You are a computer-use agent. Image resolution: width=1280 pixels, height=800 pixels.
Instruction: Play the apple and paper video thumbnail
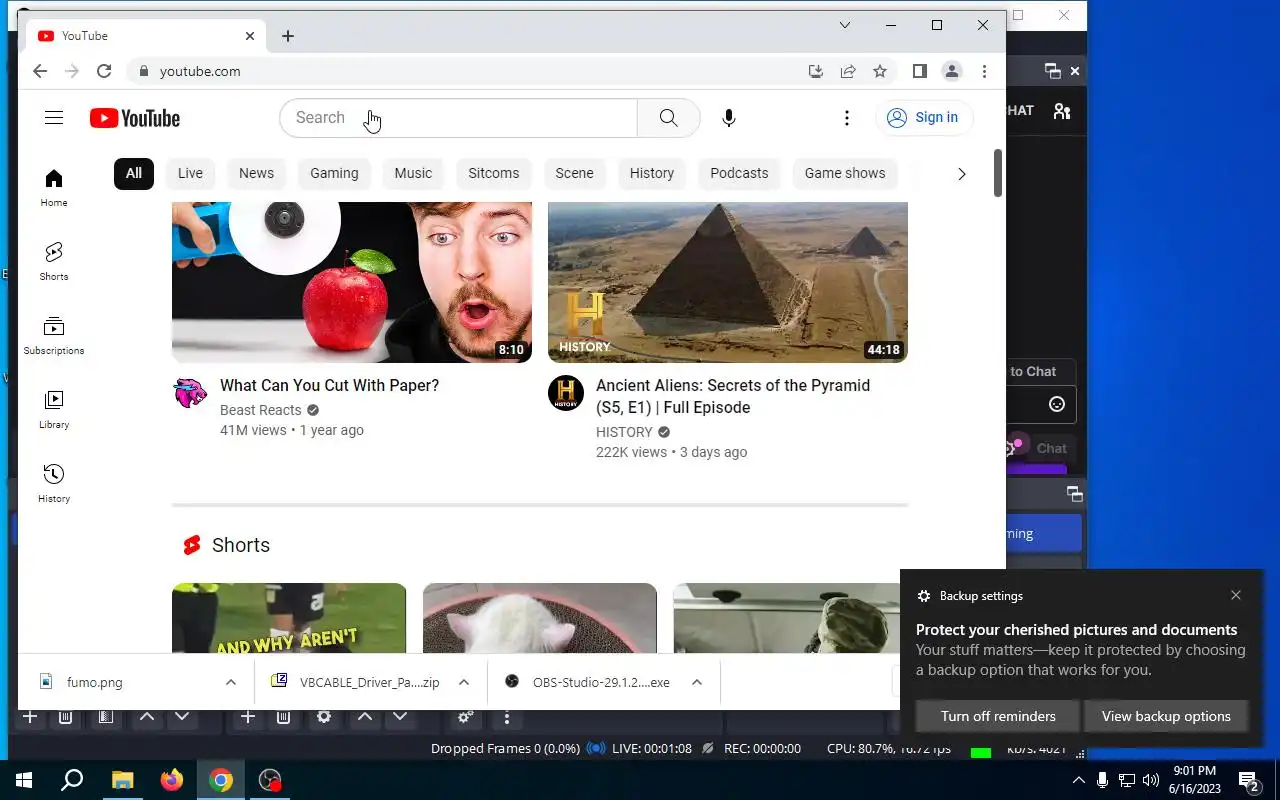(x=352, y=282)
